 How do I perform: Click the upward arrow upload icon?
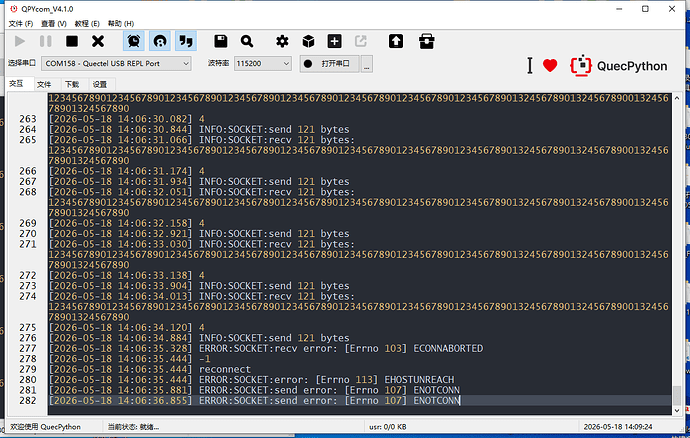396,41
